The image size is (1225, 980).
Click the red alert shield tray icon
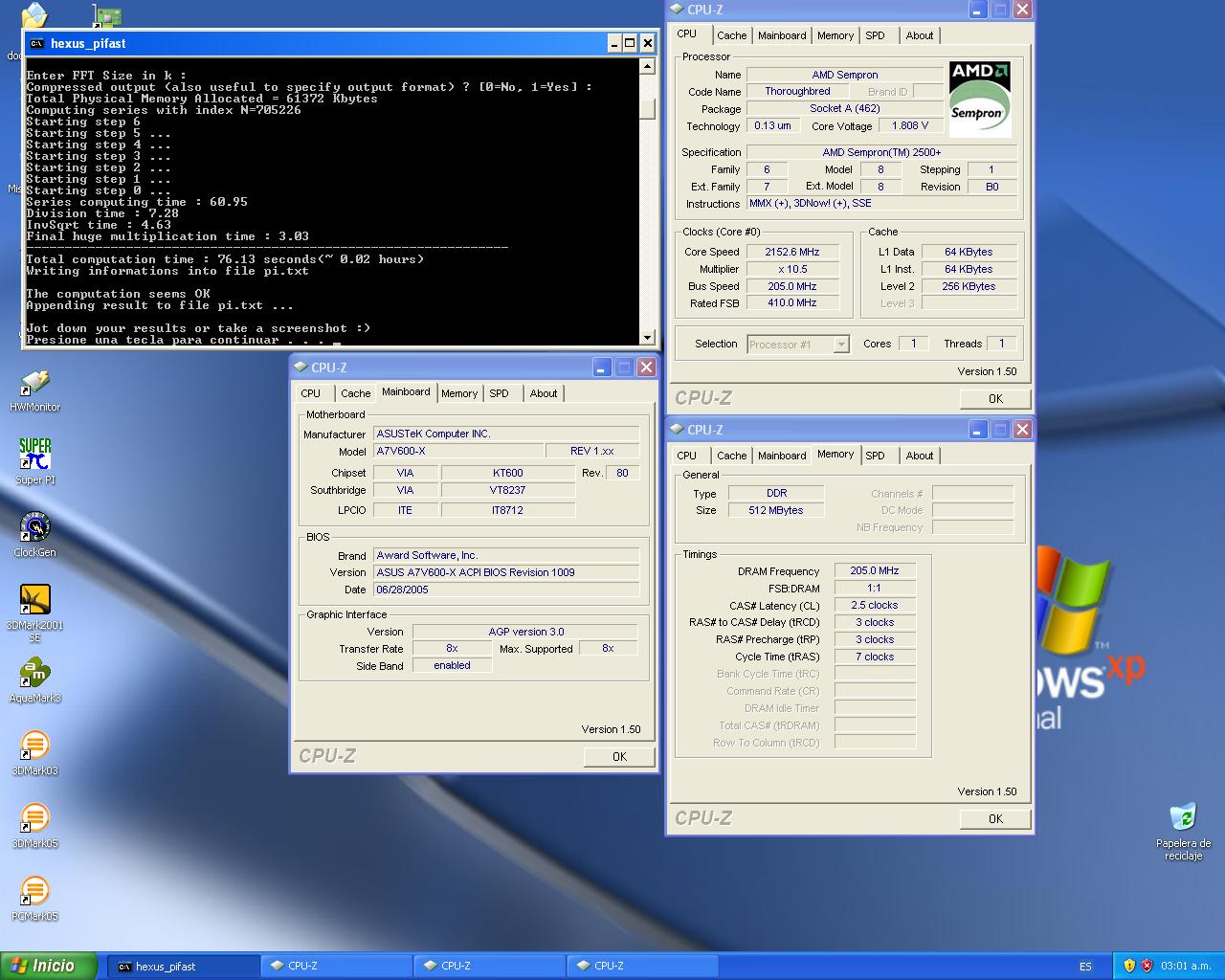coord(1147,966)
